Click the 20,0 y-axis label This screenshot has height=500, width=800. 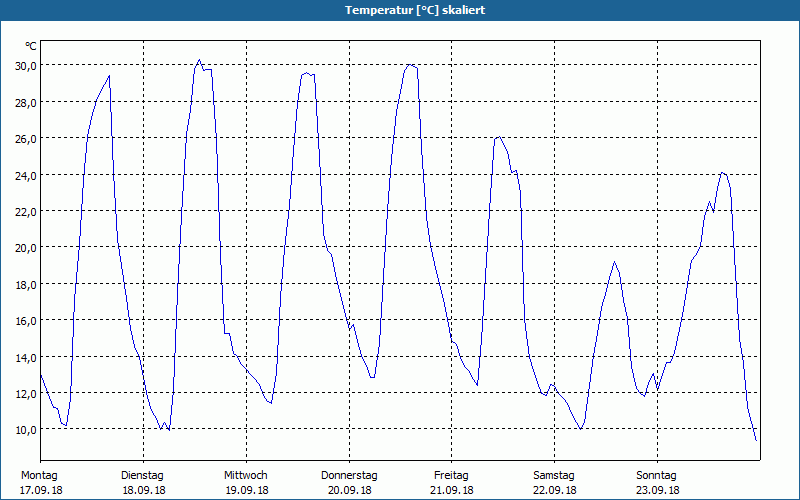click(26, 247)
